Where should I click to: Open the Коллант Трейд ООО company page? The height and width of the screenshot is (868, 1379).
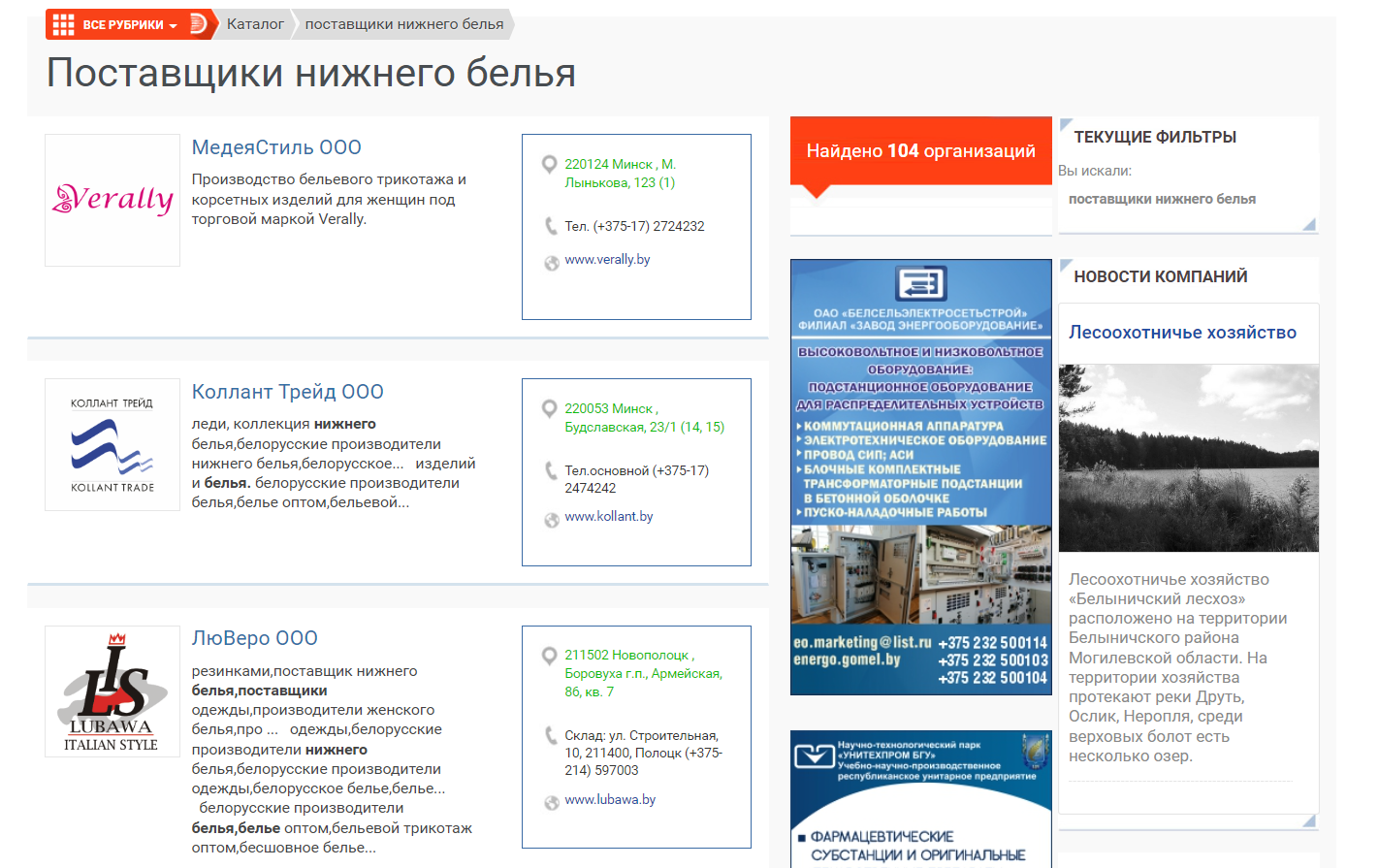(x=288, y=392)
